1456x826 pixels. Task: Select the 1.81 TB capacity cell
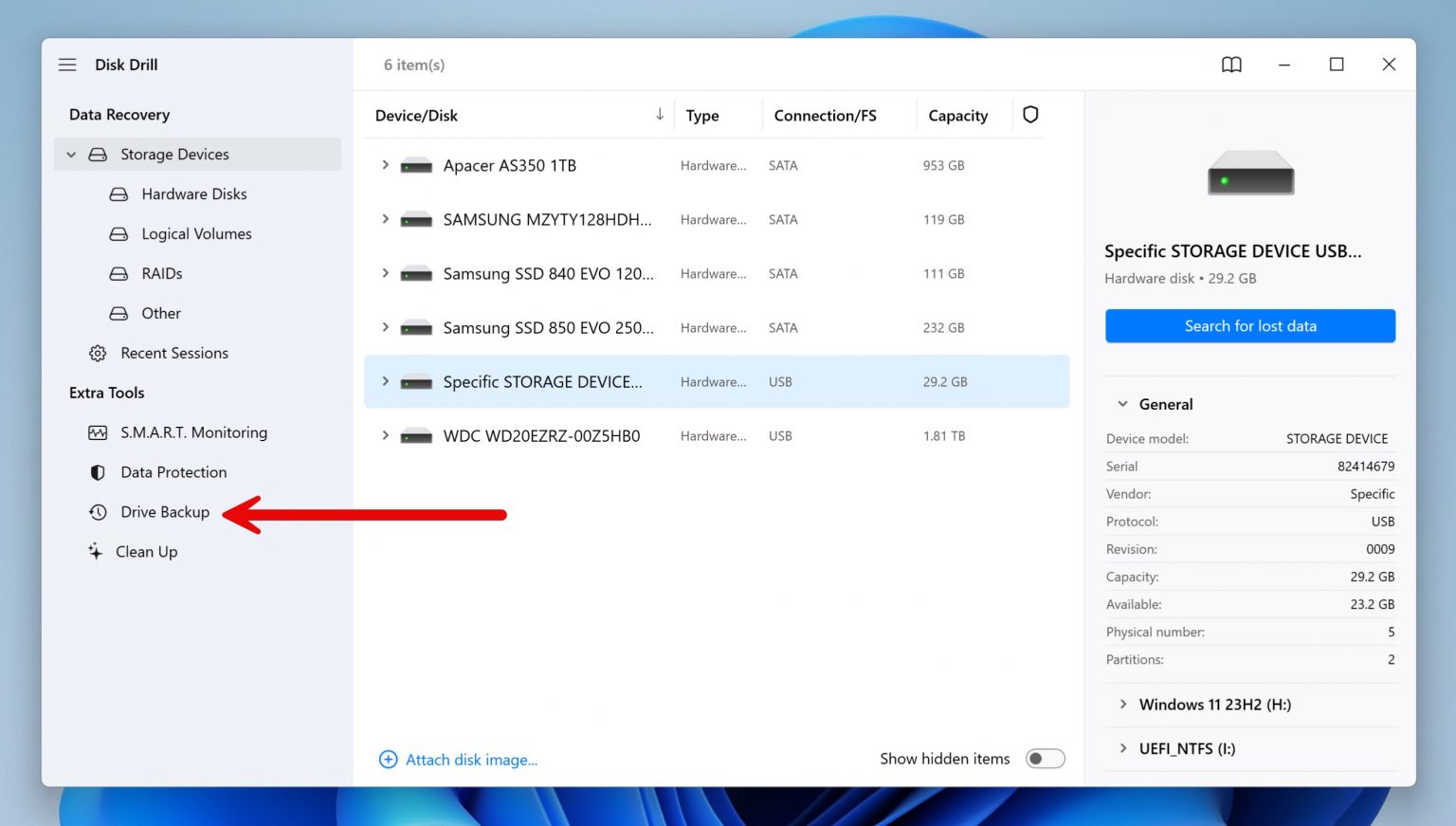coord(944,436)
